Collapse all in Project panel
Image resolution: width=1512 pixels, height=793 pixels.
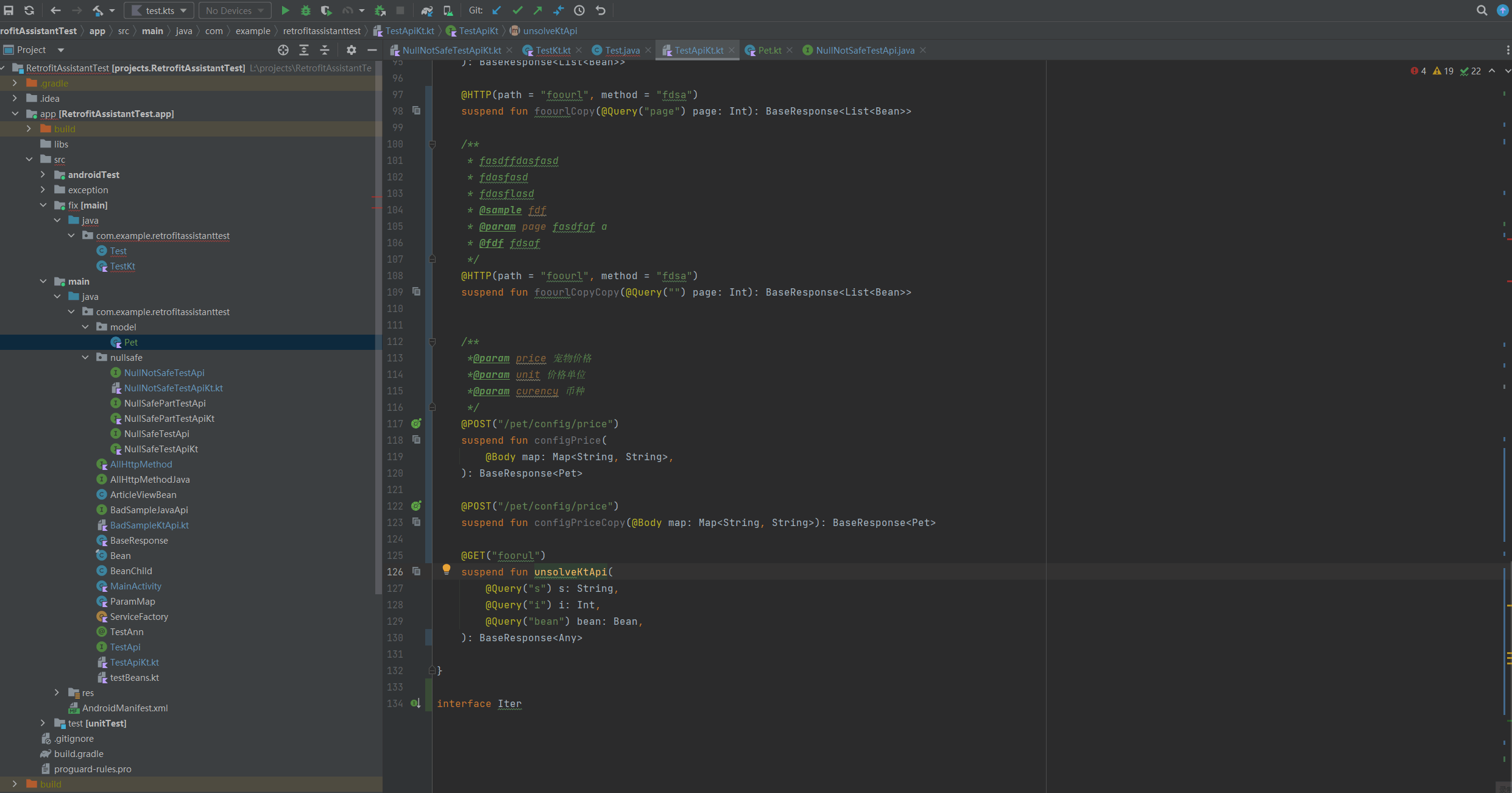click(x=325, y=50)
